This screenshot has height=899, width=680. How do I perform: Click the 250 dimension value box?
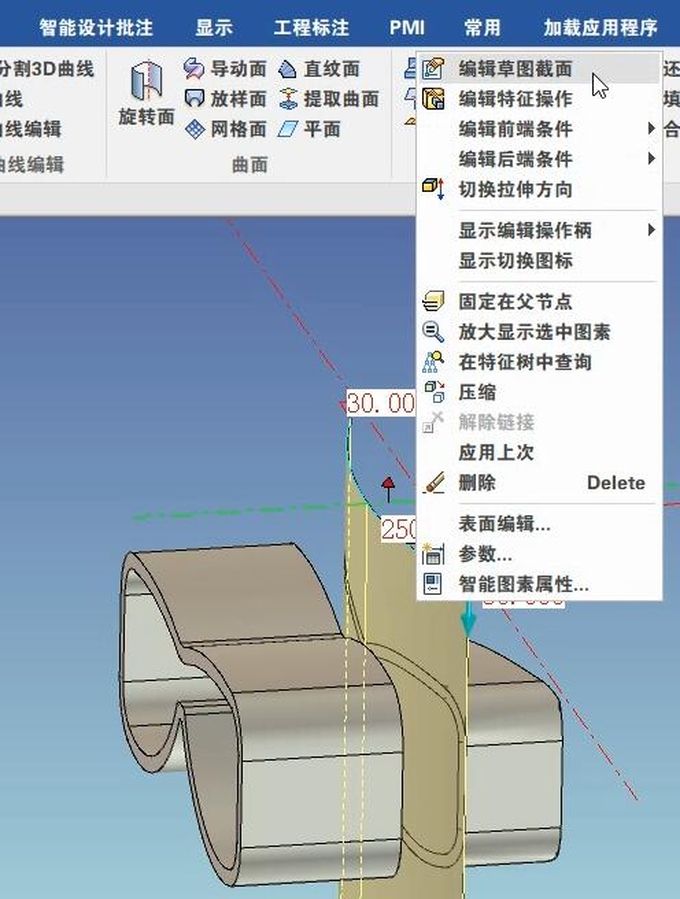[x=399, y=529]
